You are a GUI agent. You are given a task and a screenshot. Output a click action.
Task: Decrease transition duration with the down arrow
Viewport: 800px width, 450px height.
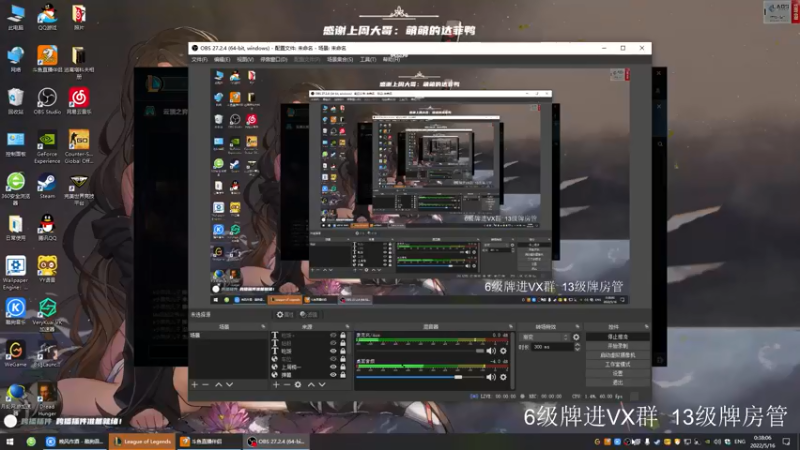[x=577, y=349]
